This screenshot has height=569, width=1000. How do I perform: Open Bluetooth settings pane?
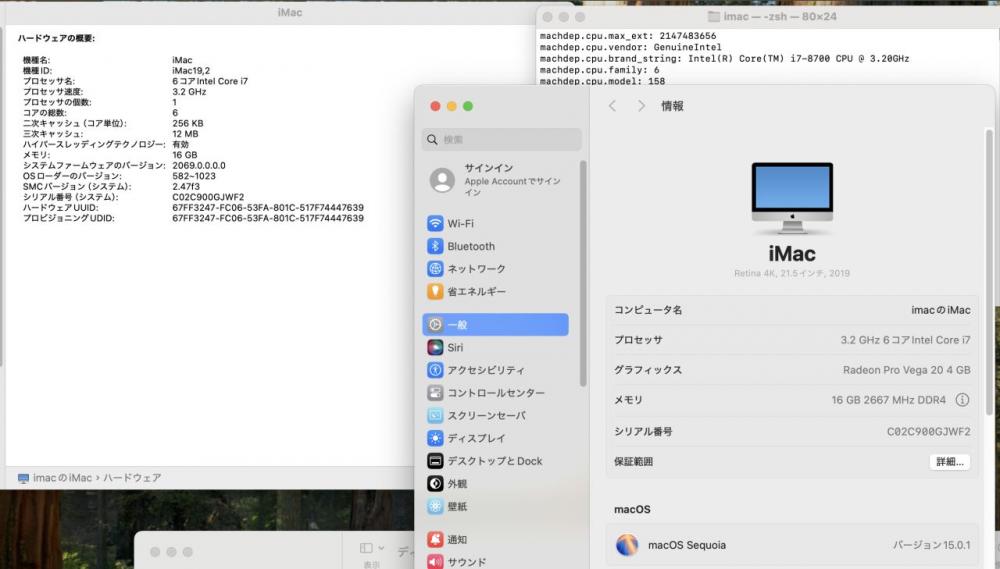470,246
